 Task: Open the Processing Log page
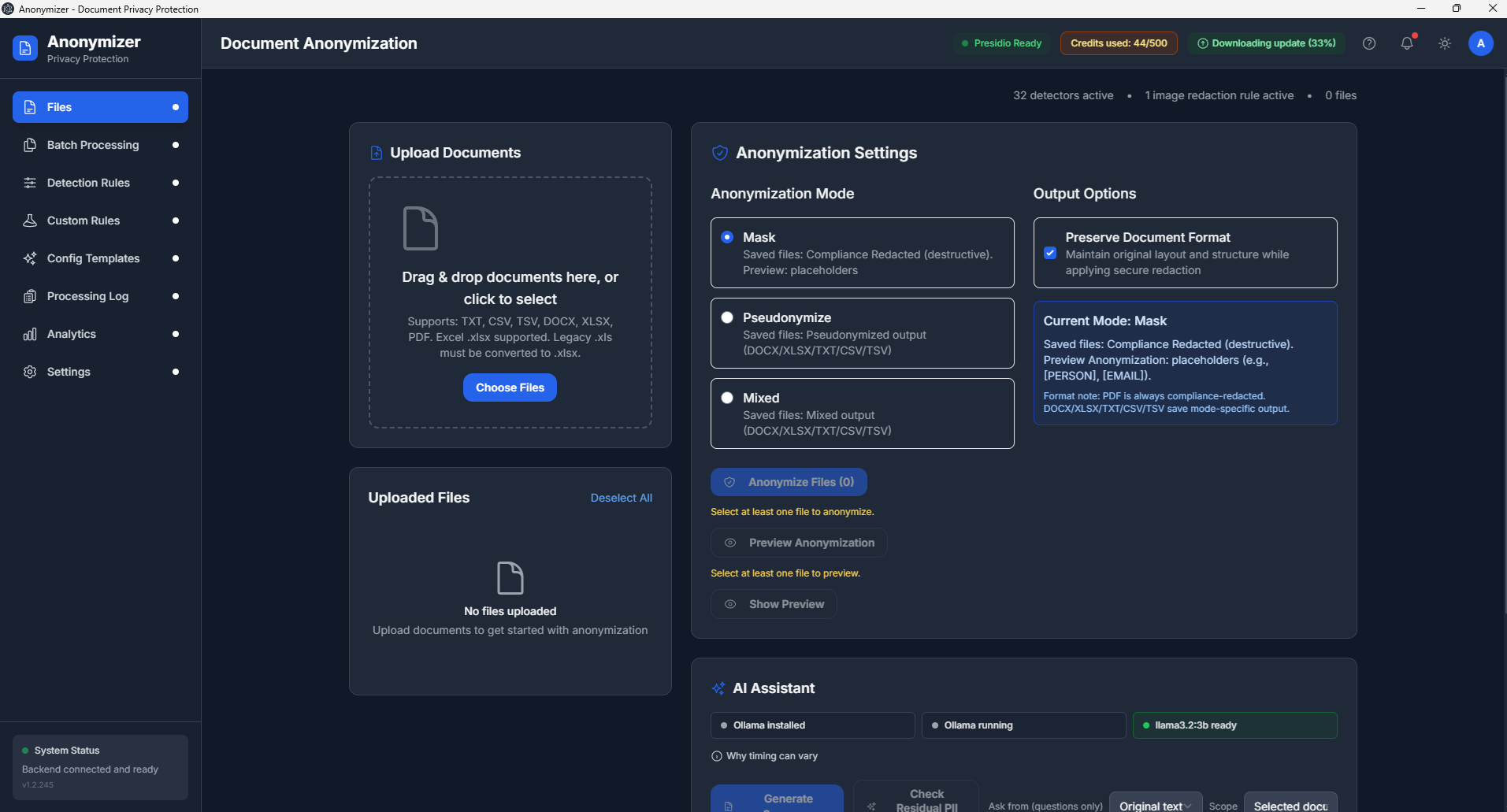pyautogui.click(x=100, y=296)
